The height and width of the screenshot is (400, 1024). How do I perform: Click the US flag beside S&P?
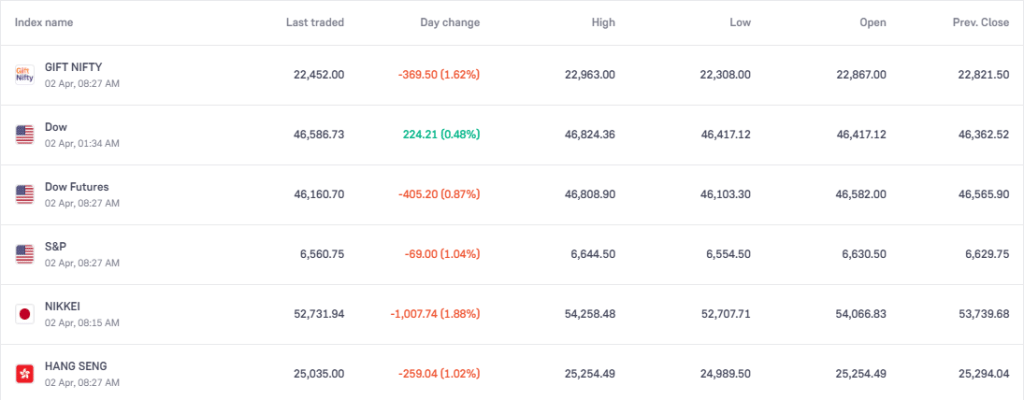click(x=25, y=254)
